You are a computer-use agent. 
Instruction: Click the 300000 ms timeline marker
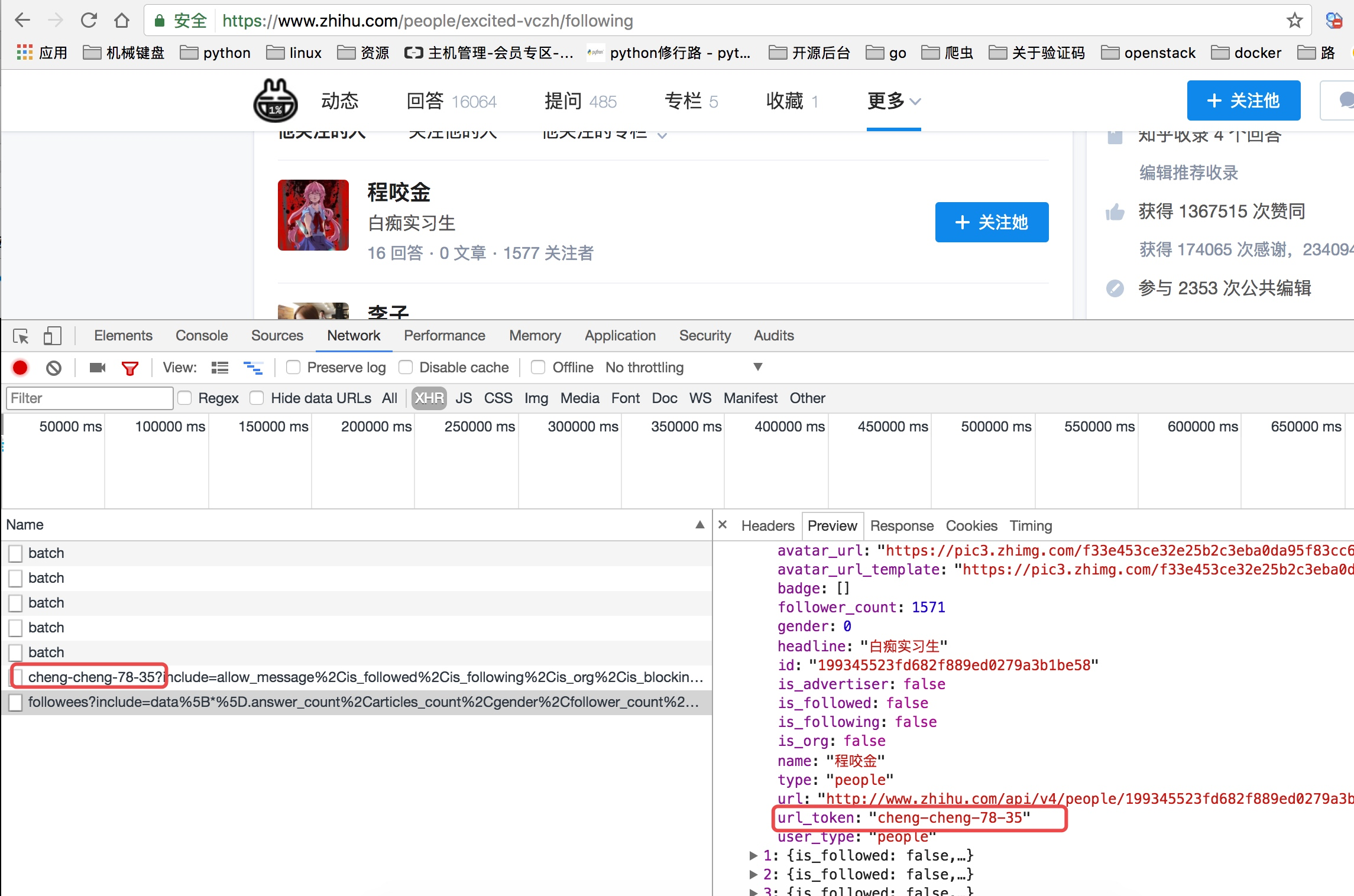(582, 427)
